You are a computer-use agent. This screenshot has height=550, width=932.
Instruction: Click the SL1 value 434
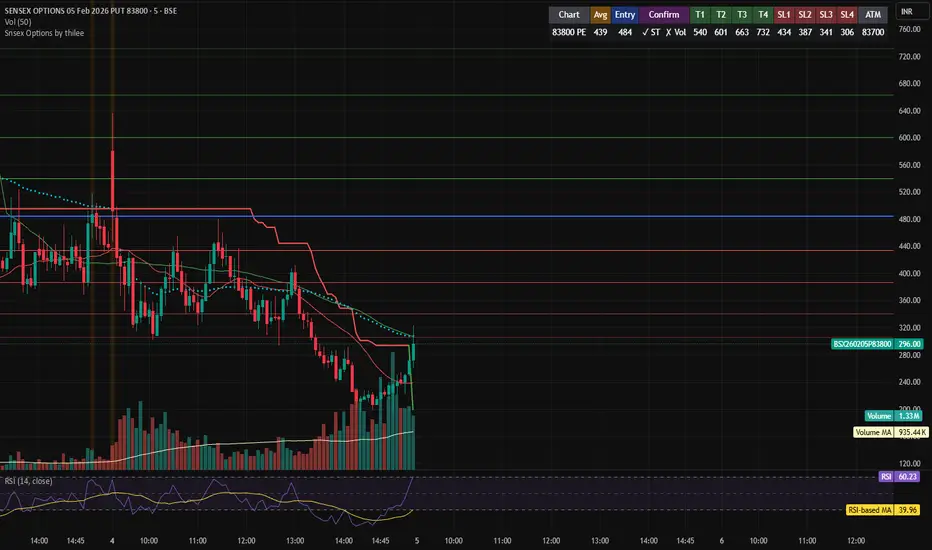click(x=784, y=32)
